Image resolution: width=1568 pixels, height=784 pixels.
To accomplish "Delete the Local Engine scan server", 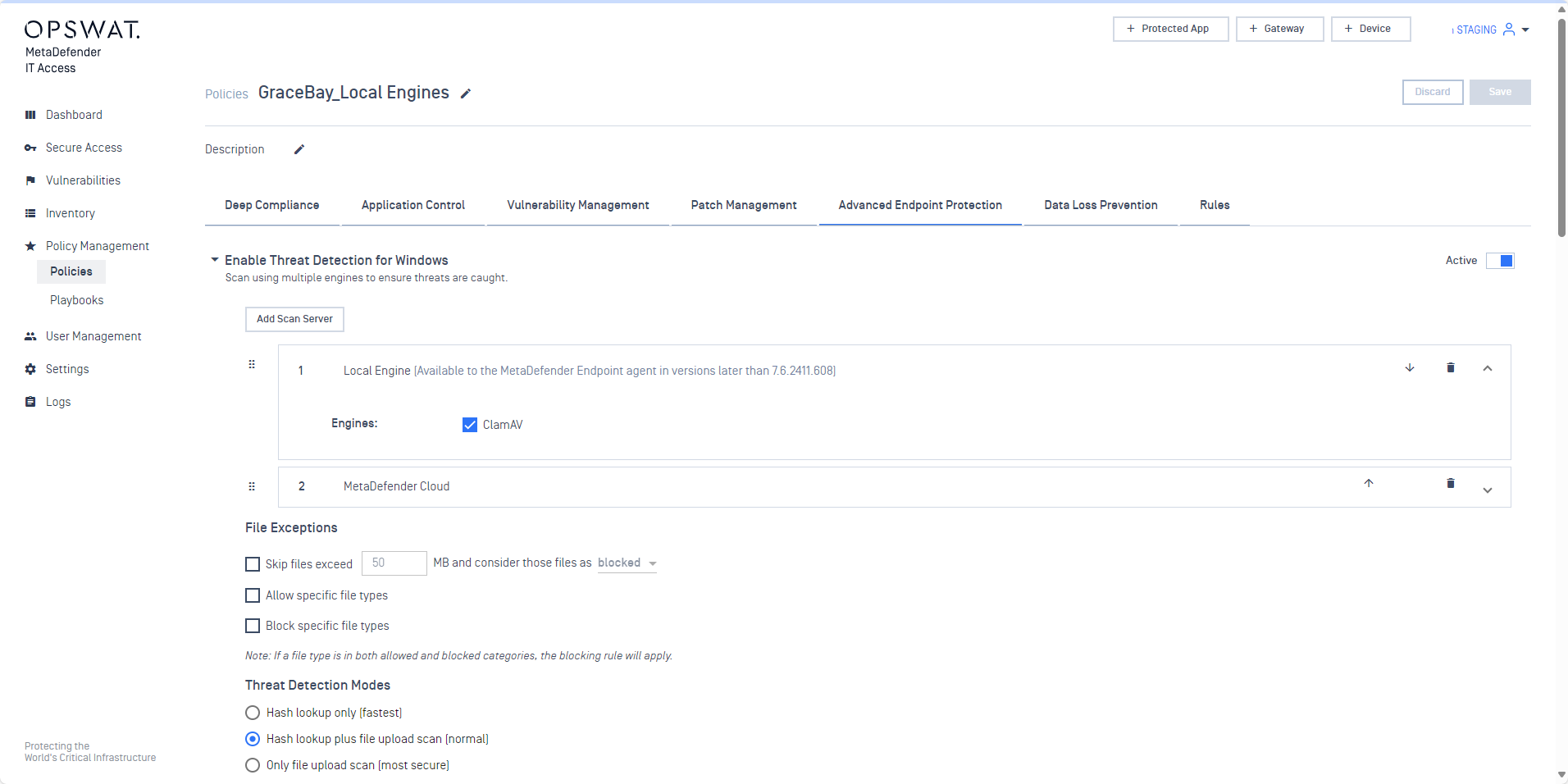I will point(1451,367).
